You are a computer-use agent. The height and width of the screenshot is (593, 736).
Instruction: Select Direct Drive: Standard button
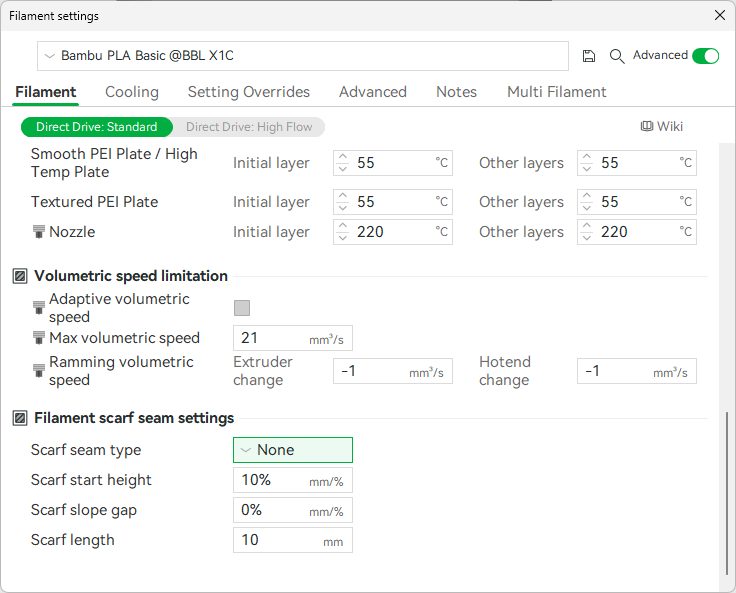tap(96, 127)
